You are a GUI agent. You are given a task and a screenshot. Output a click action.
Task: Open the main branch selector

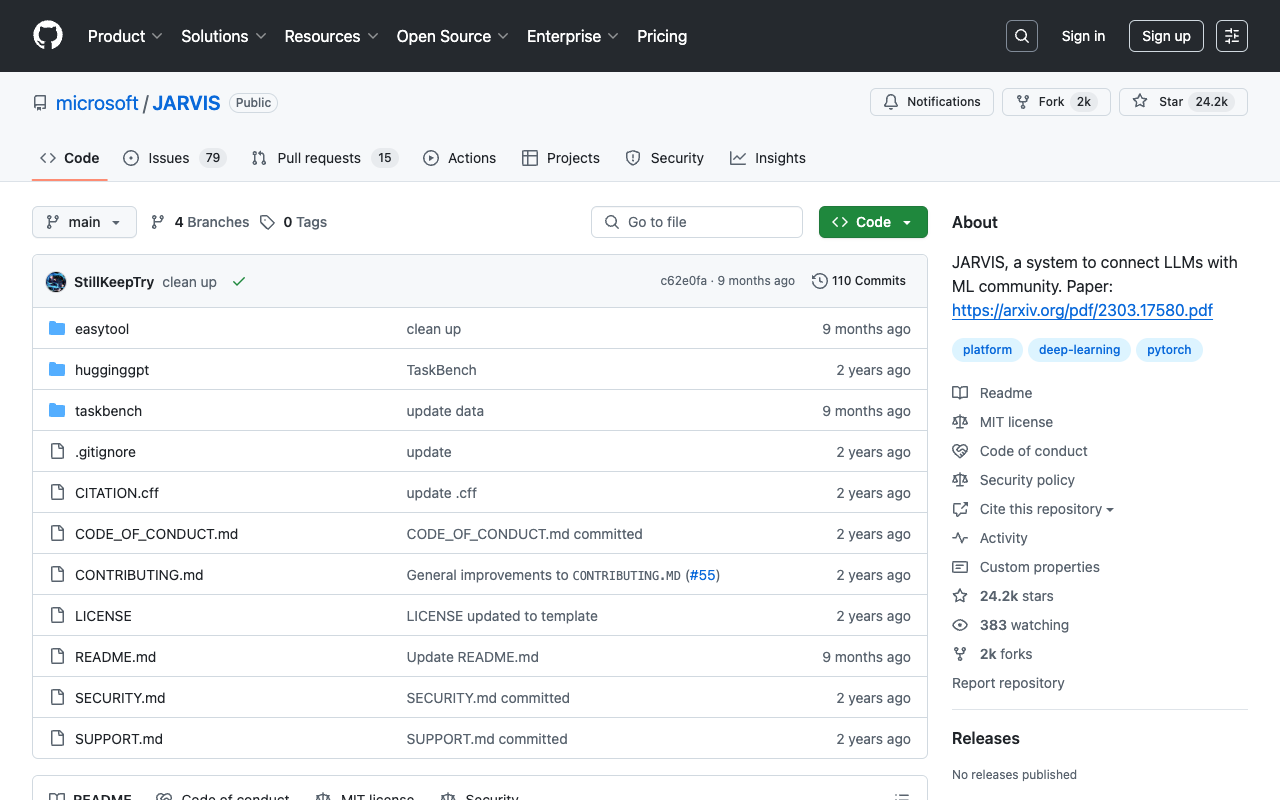(84, 222)
